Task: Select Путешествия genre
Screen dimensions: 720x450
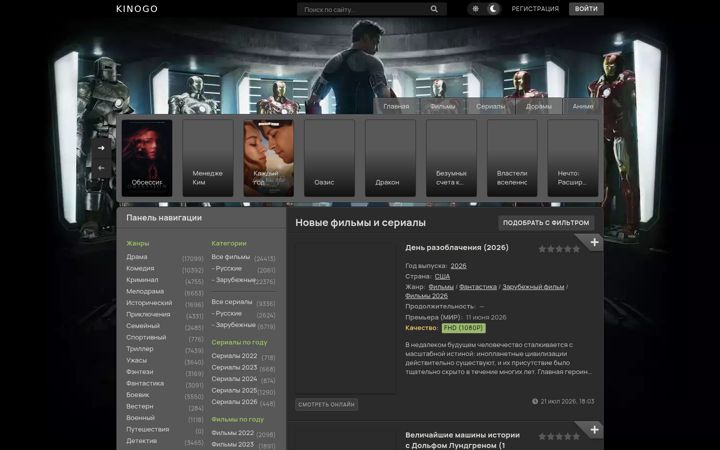Action: [147, 429]
